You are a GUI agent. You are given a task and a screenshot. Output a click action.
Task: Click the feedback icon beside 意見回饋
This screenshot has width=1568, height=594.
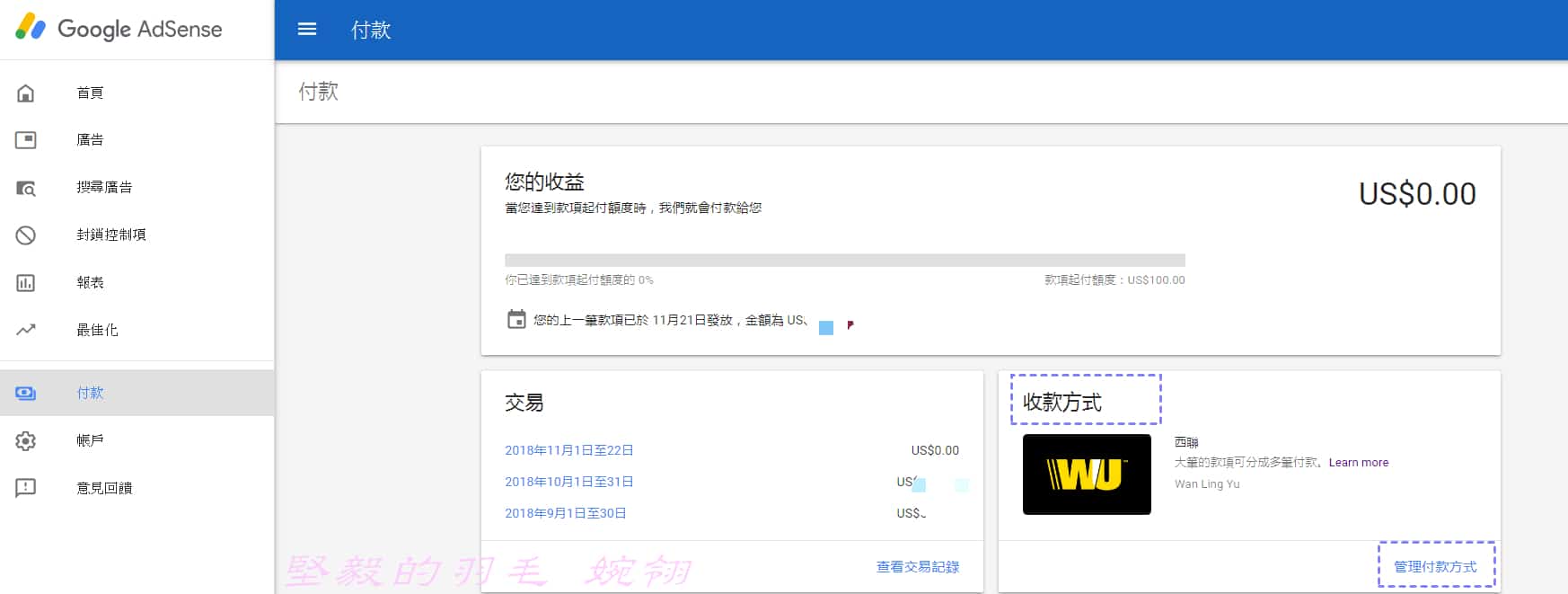pyautogui.click(x=26, y=488)
